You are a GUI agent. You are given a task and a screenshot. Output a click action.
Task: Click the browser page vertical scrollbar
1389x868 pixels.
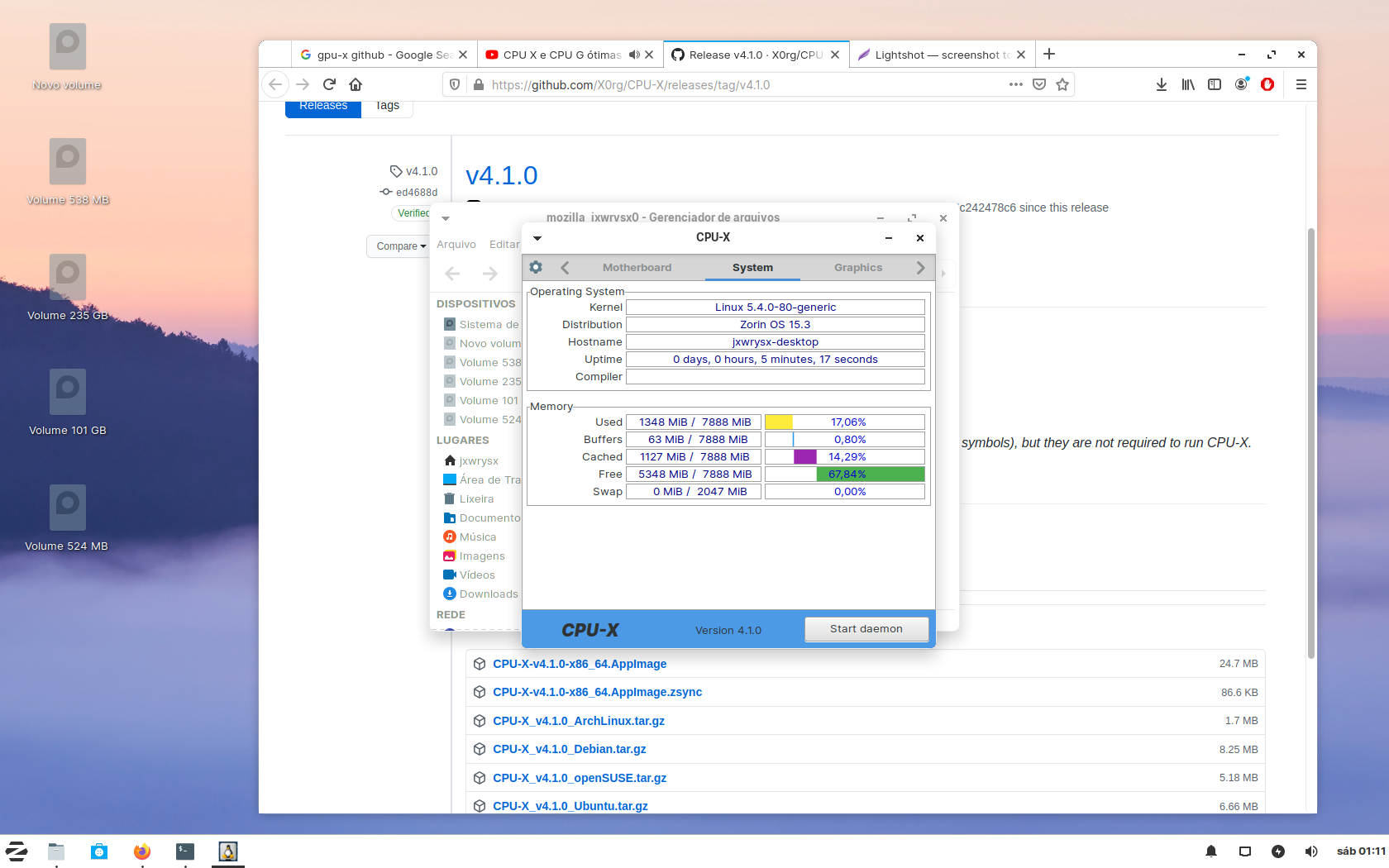point(1311,442)
